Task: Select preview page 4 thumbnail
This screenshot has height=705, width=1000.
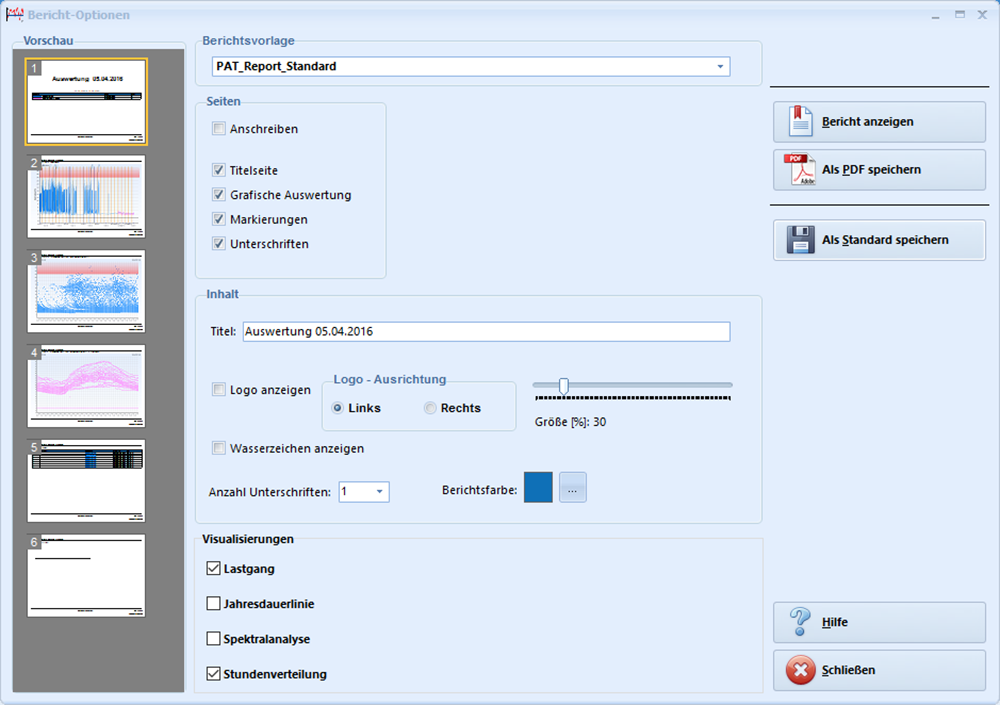Action: [86, 386]
